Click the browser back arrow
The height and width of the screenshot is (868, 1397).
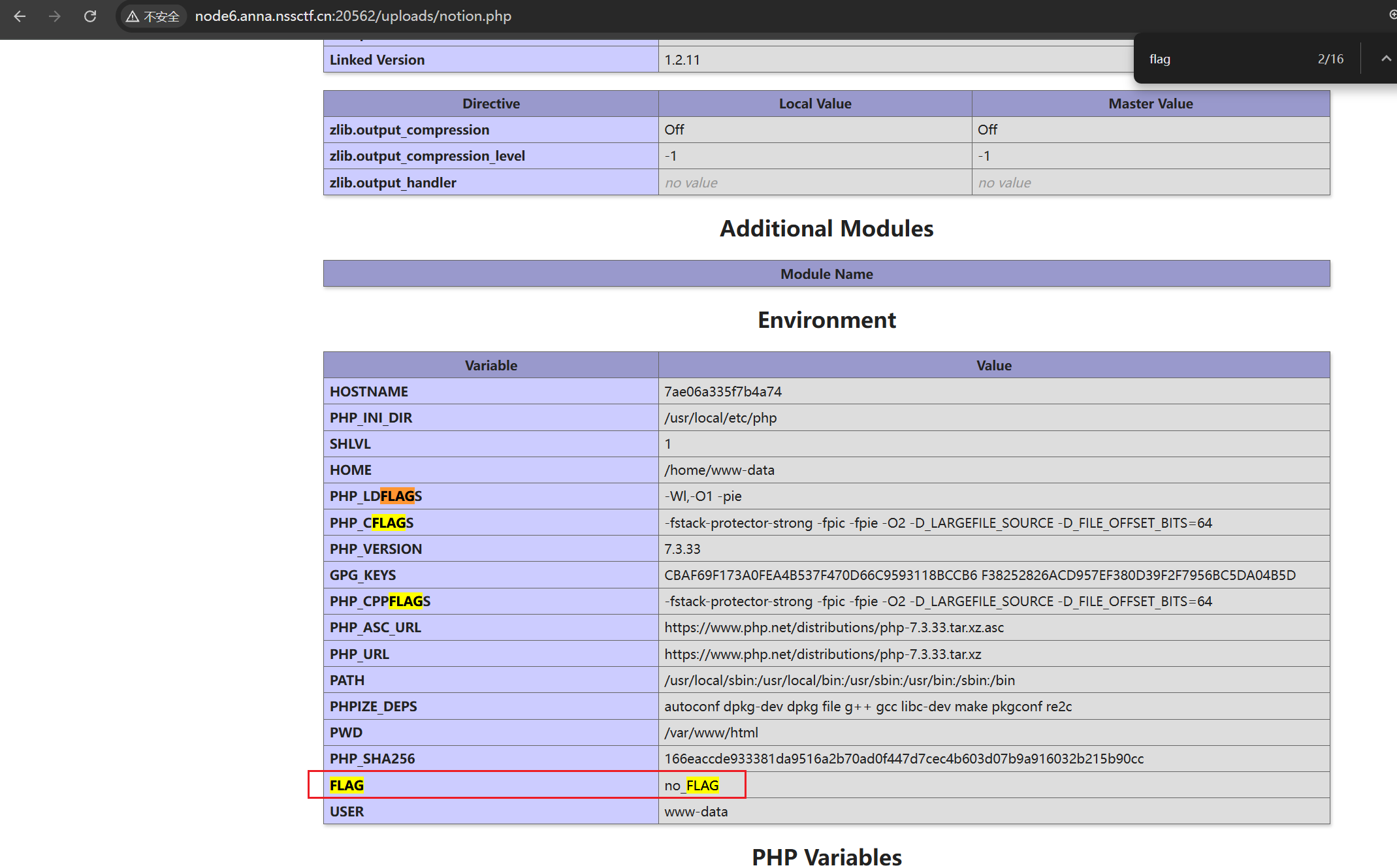pos(20,16)
